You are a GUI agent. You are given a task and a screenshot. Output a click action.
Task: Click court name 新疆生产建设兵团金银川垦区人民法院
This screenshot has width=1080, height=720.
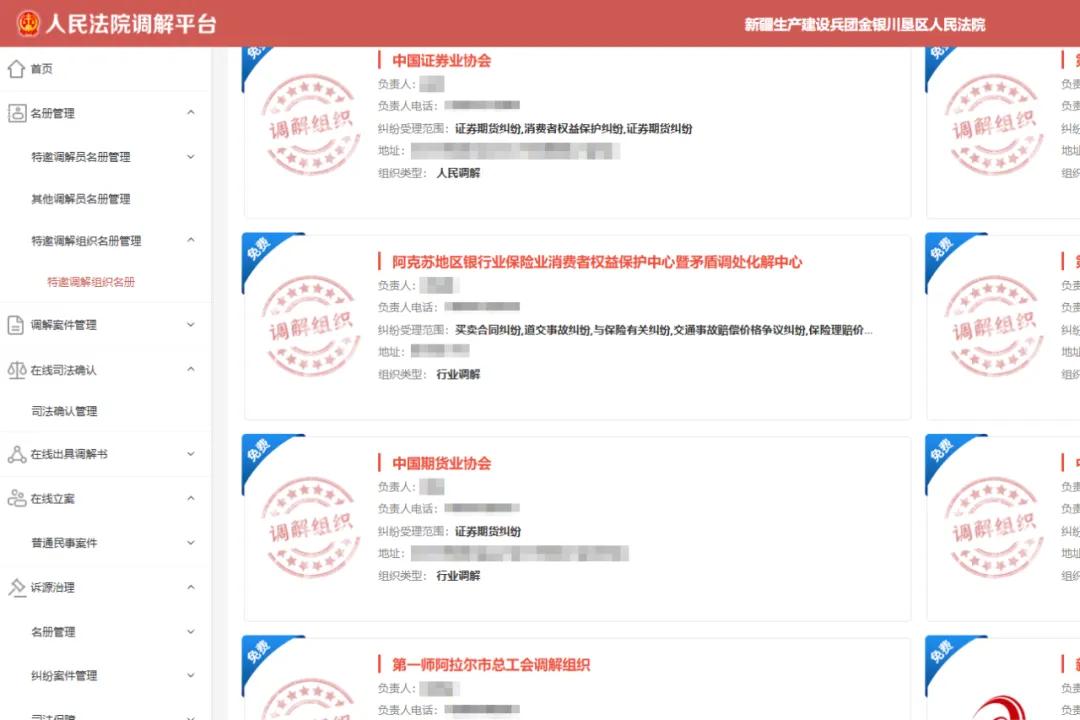click(x=864, y=25)
